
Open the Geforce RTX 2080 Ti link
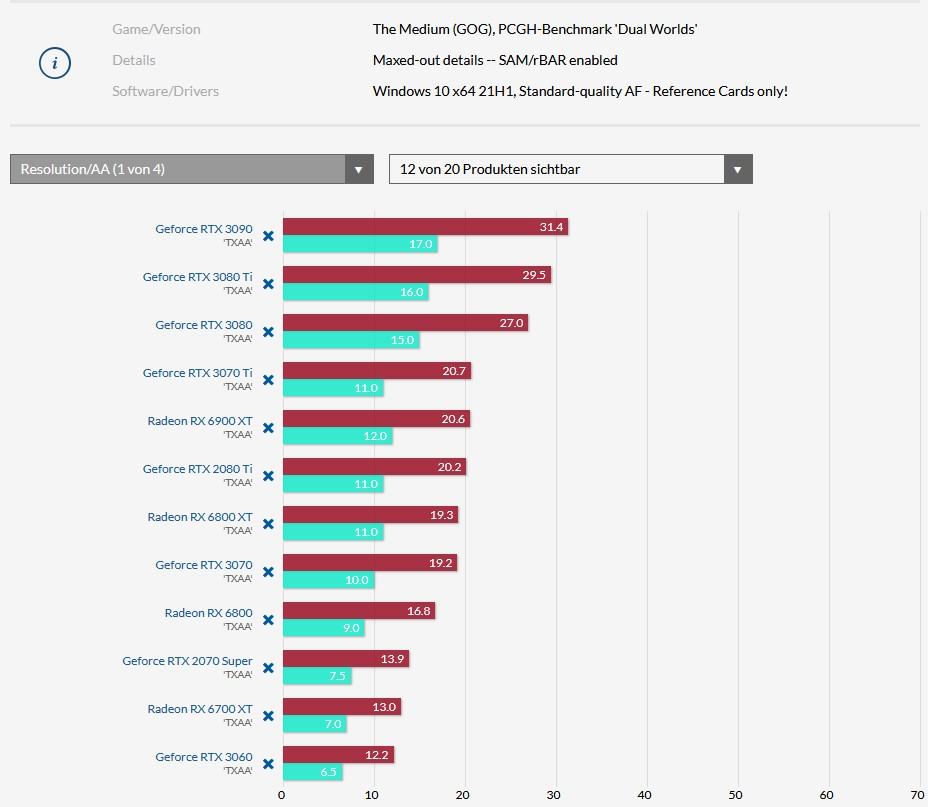(198, 469)
